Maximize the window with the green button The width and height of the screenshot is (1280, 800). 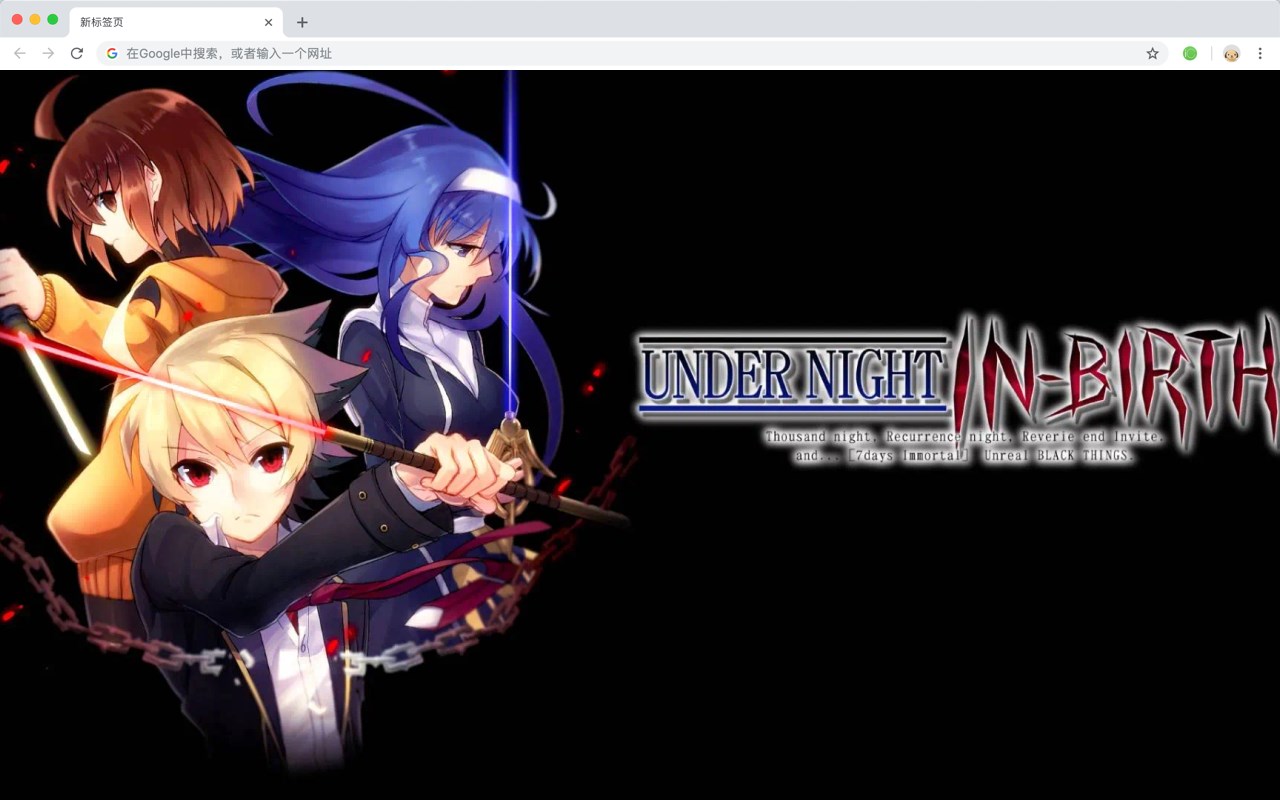tap(53, 19)
